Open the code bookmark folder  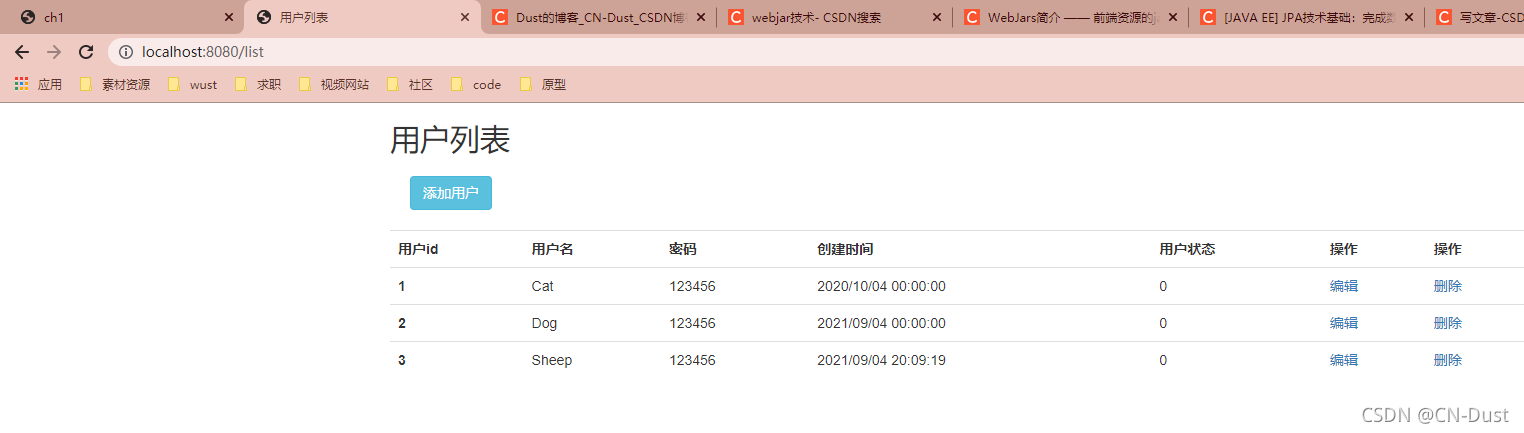476,85
